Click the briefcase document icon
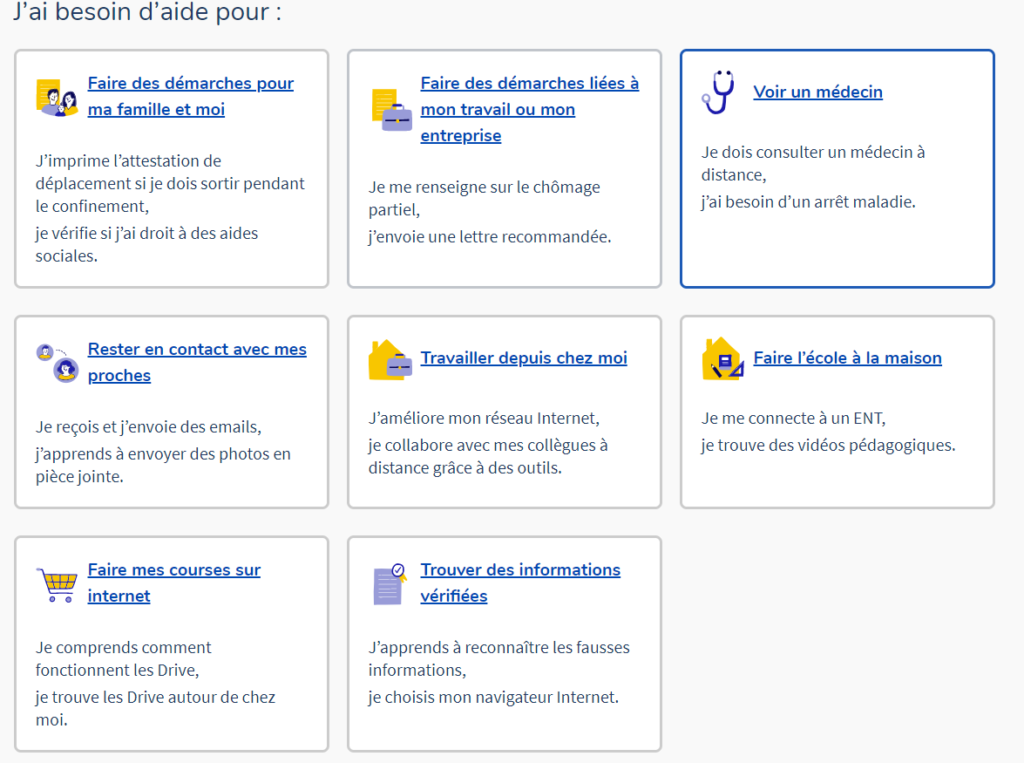The width and height of the screenshot is (1024, 763). pyautogui.click(x=390, y=110)
